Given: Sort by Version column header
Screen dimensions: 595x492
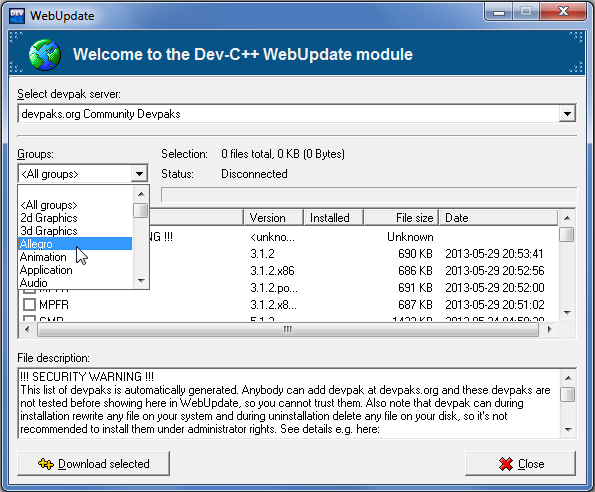Looking at the screenshot, I should pos(273,218).
